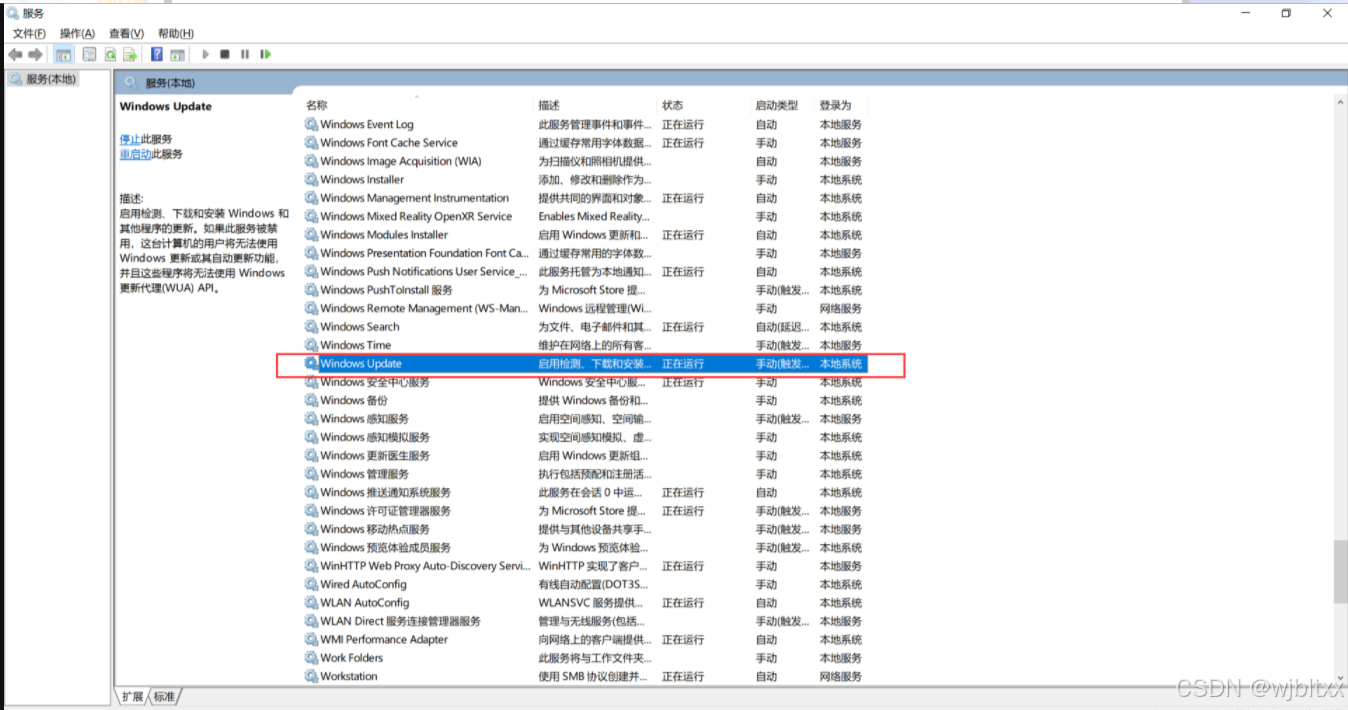Click the Export List toolbar icon

click(x=130, y=54)
